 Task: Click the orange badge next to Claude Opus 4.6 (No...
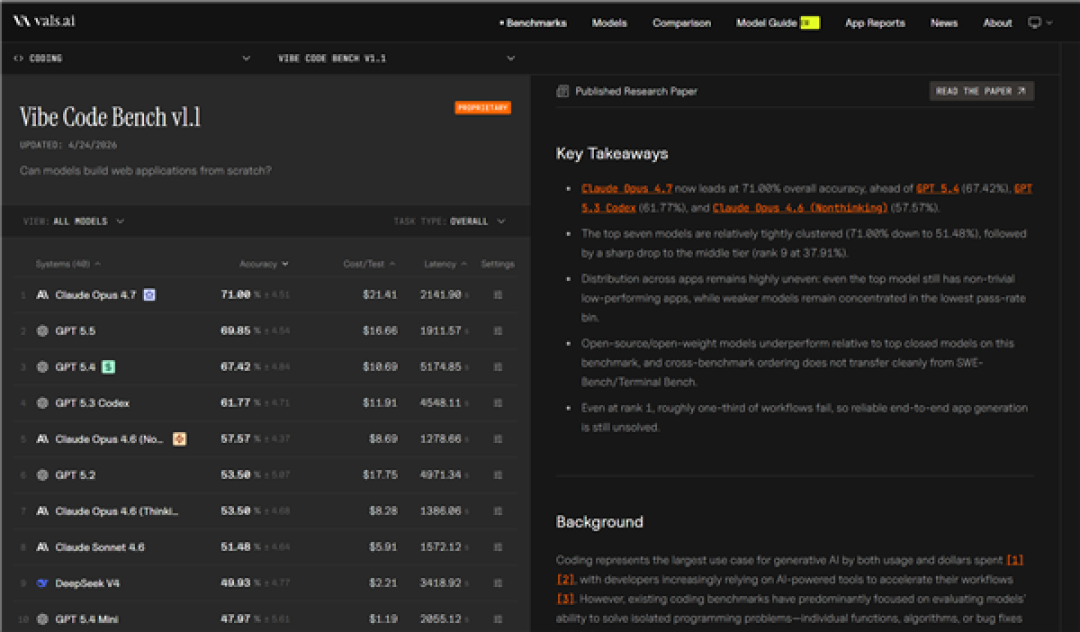click(x=179, y=439)
